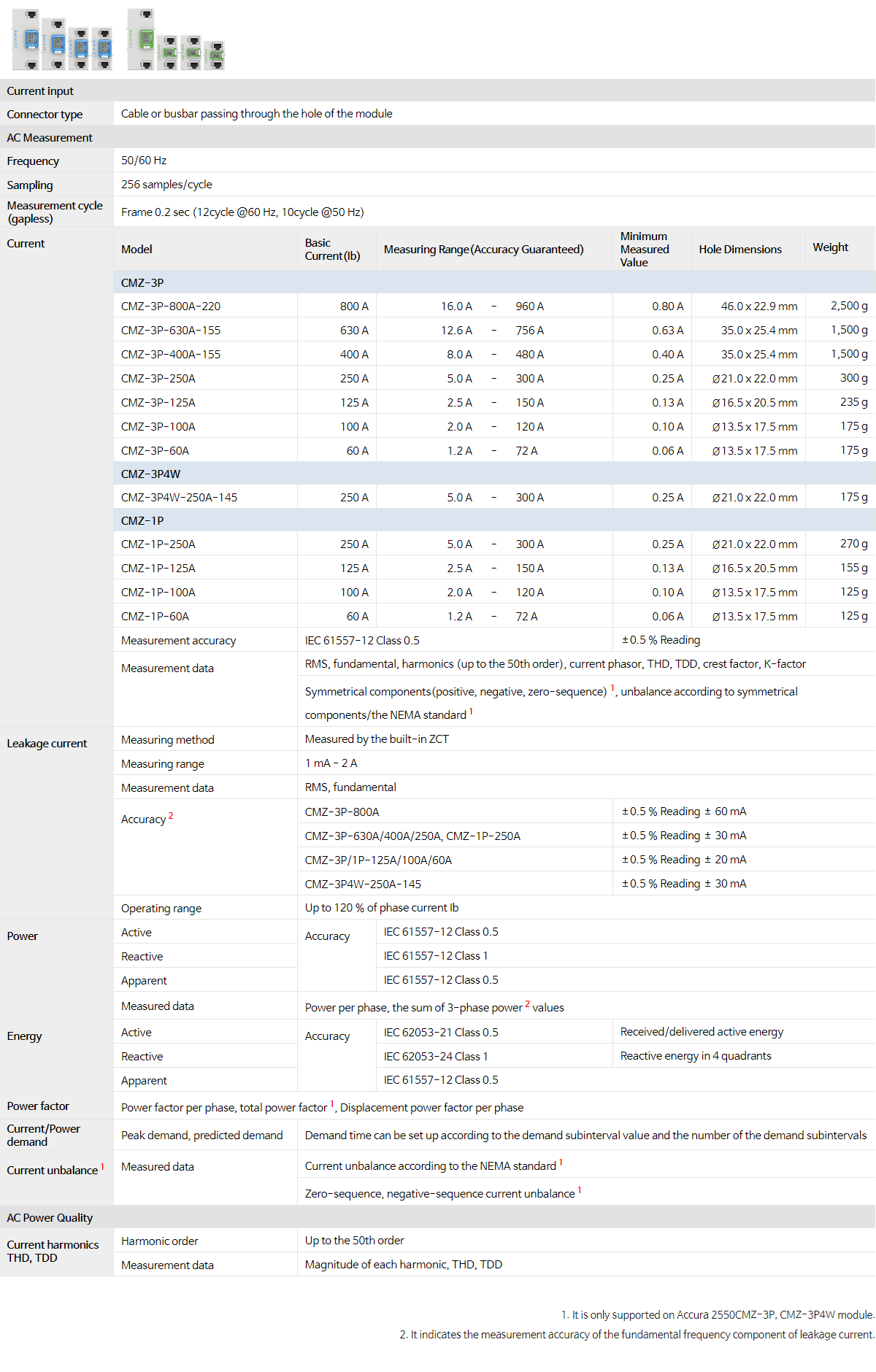This screenshot has height=1372, width=876.
Task: Click the "235 g" weight of CMZ-3P-125A
Action: pos(854,402)
